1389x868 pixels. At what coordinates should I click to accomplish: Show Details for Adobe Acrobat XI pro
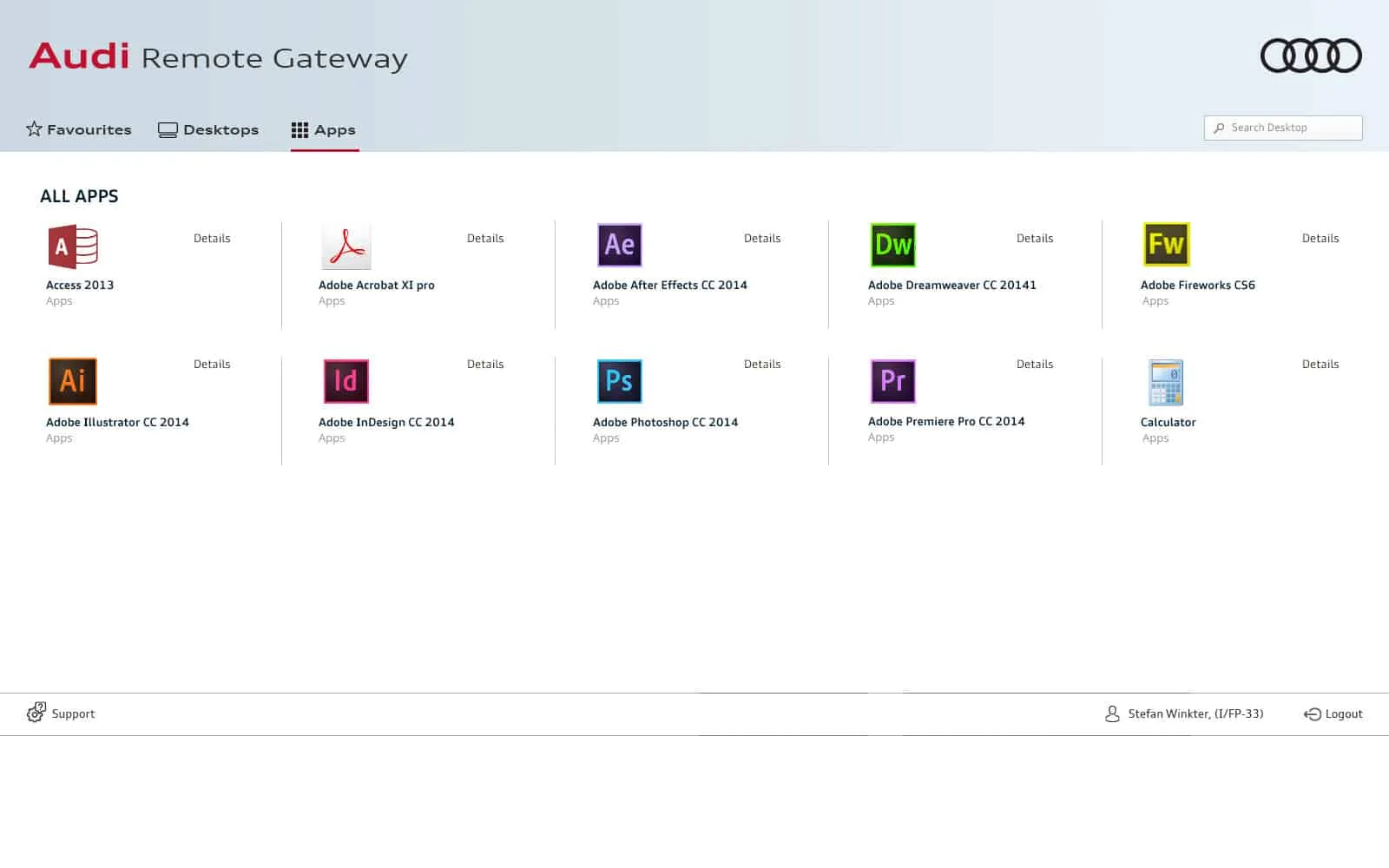pos(485,238)
